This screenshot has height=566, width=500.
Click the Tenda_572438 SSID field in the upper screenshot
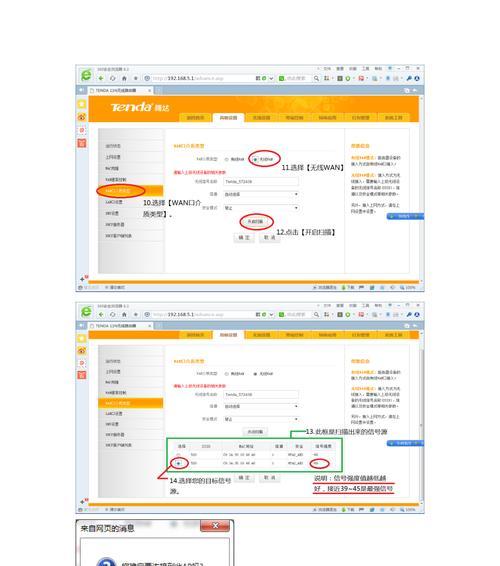pyautogui.click(x=261, y=181)
